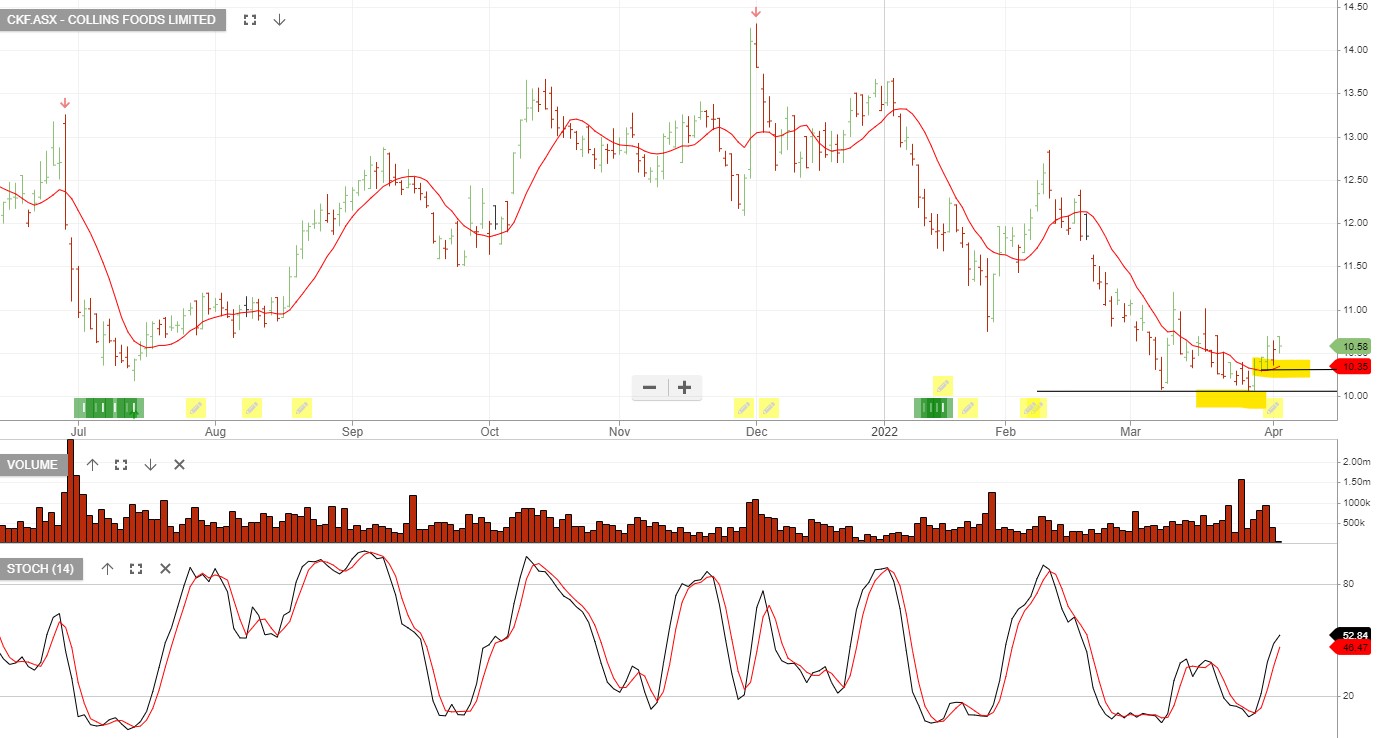Click the zoom out minus button

coord(649,387)
